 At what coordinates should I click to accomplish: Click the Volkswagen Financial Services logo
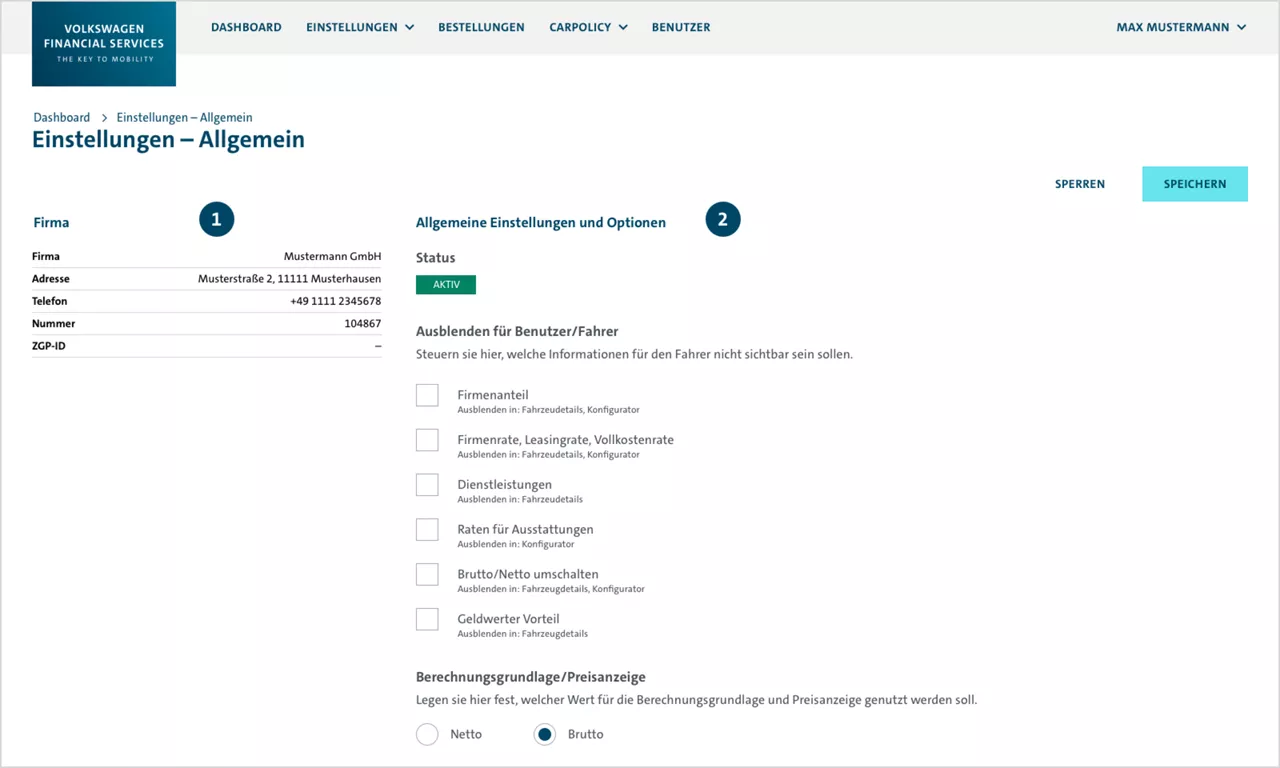(x=103, y=43)
